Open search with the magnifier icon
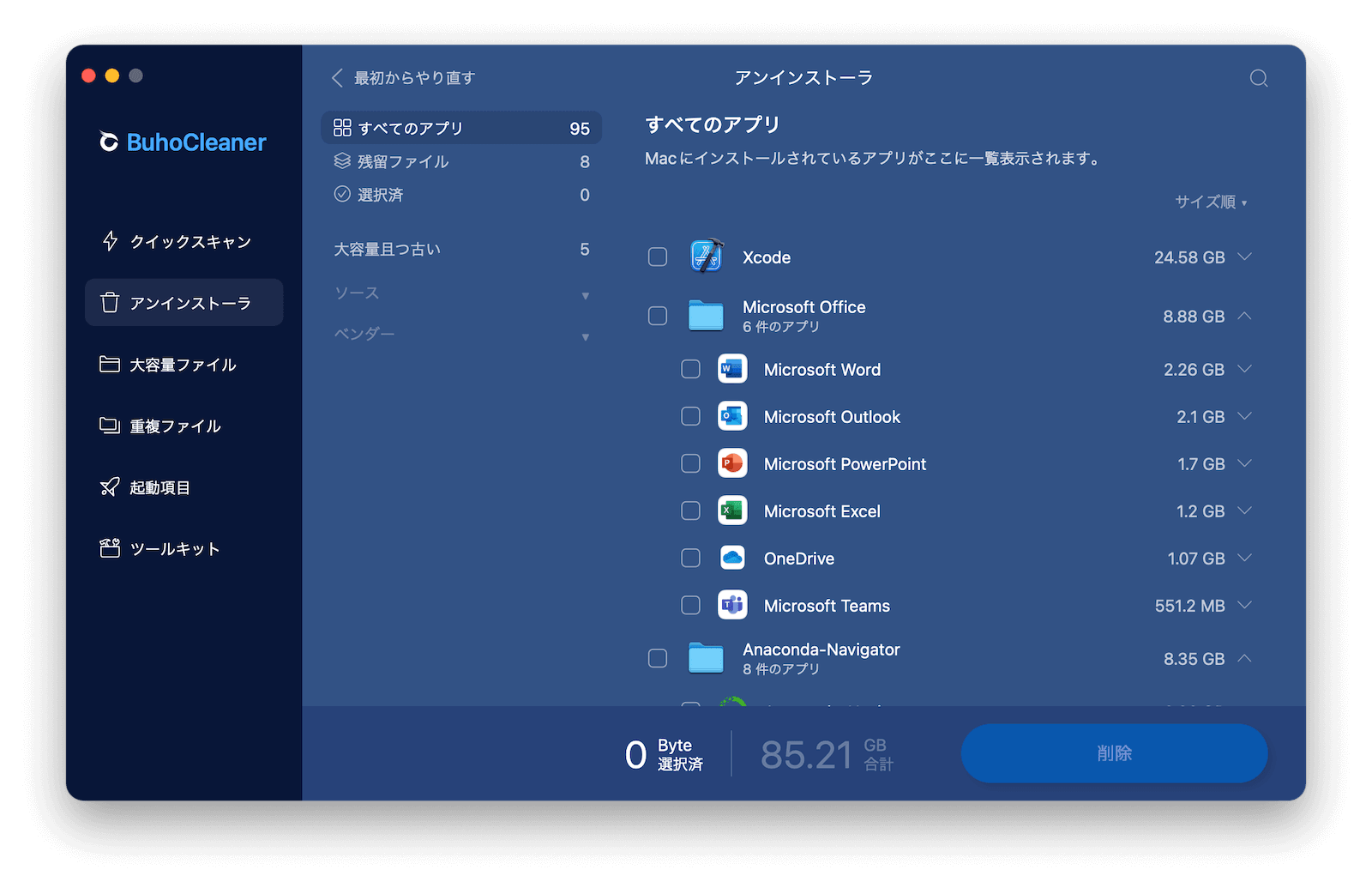1372x888 pixels. [x=1259, y=78]
